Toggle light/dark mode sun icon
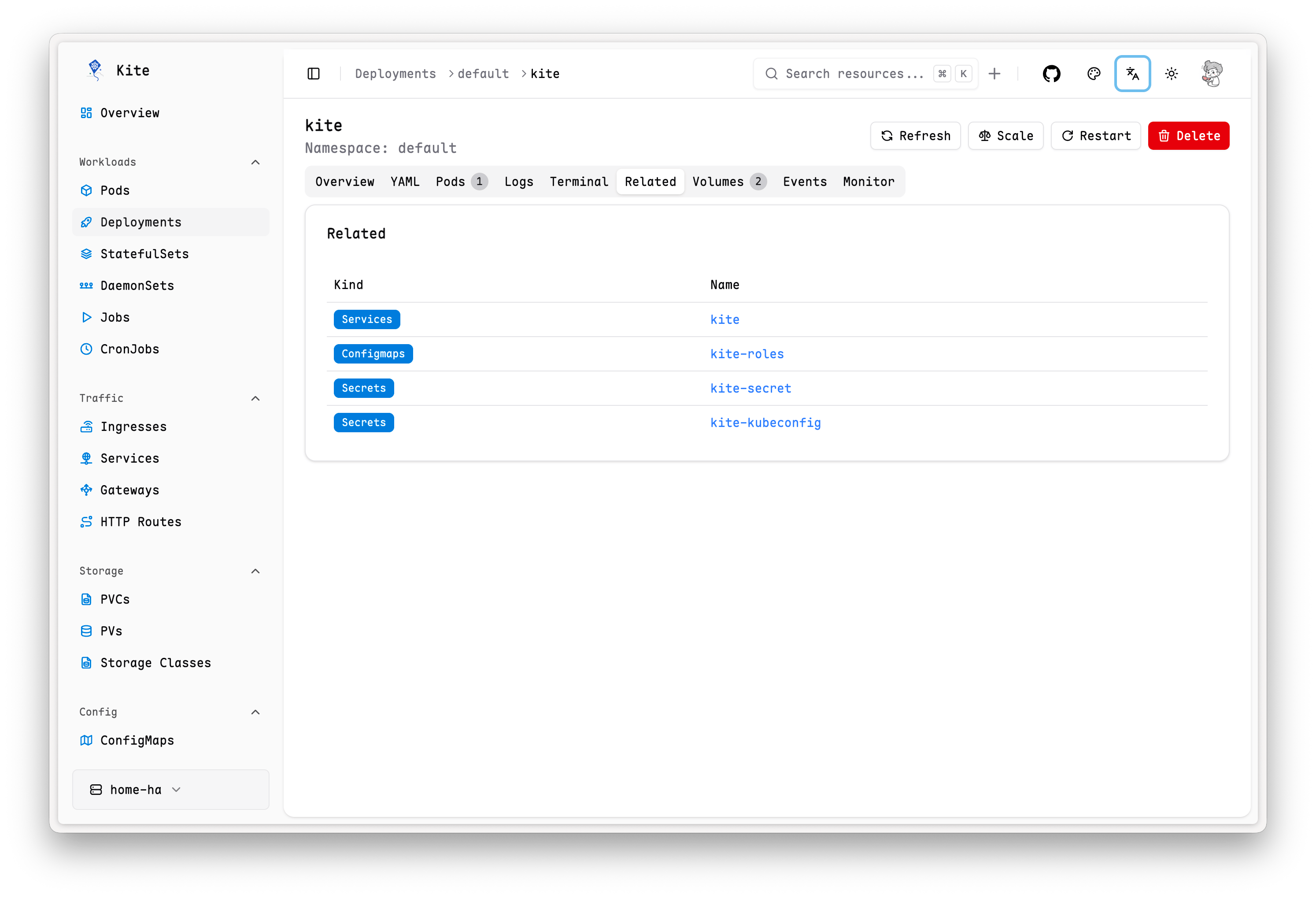The height and width of the screenshot is (898, 1316). (1171, 74)
